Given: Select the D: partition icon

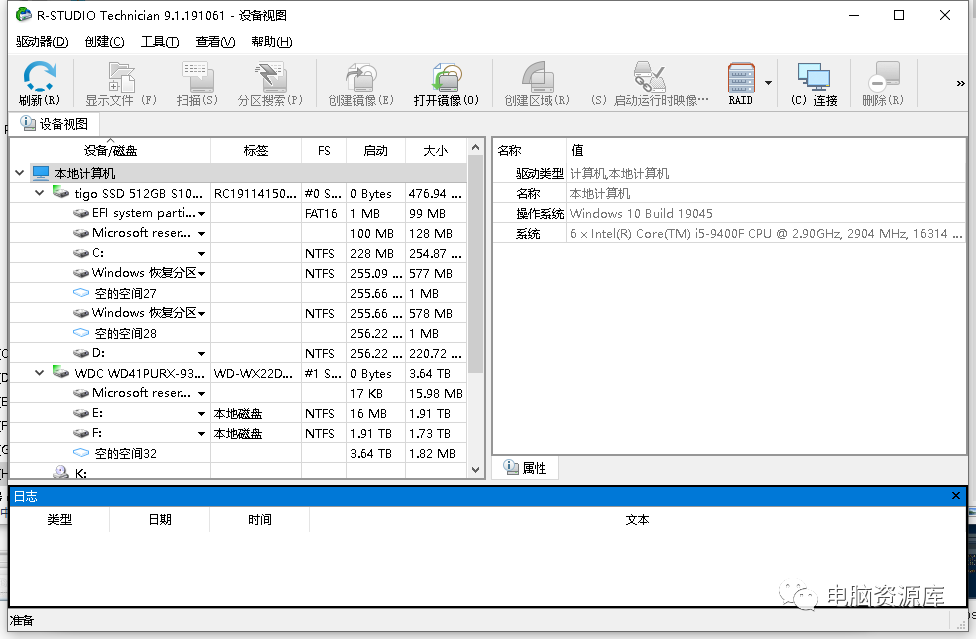Looking at the screenshot, I should click(x=81, y=353).
